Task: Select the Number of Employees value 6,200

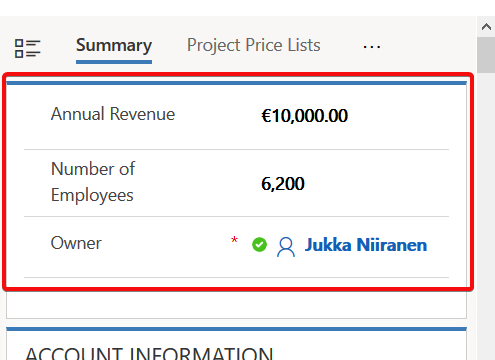Action: tap(283, 184)
